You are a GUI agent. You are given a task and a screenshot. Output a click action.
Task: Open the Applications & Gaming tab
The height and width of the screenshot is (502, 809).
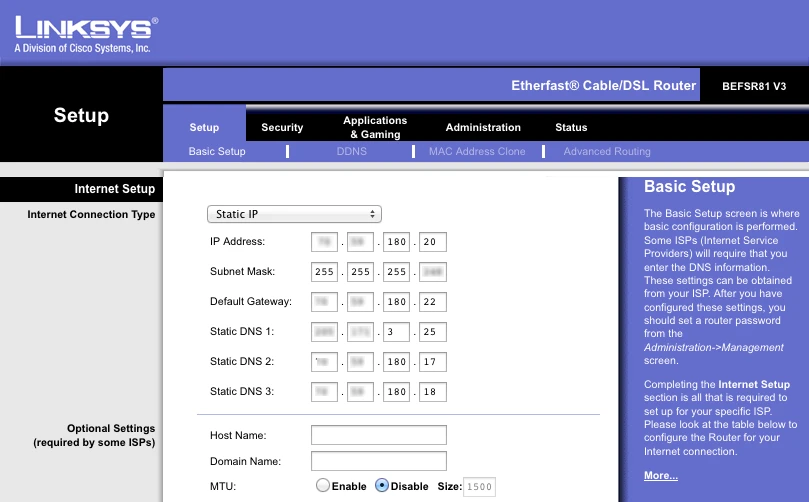(375, 127)
